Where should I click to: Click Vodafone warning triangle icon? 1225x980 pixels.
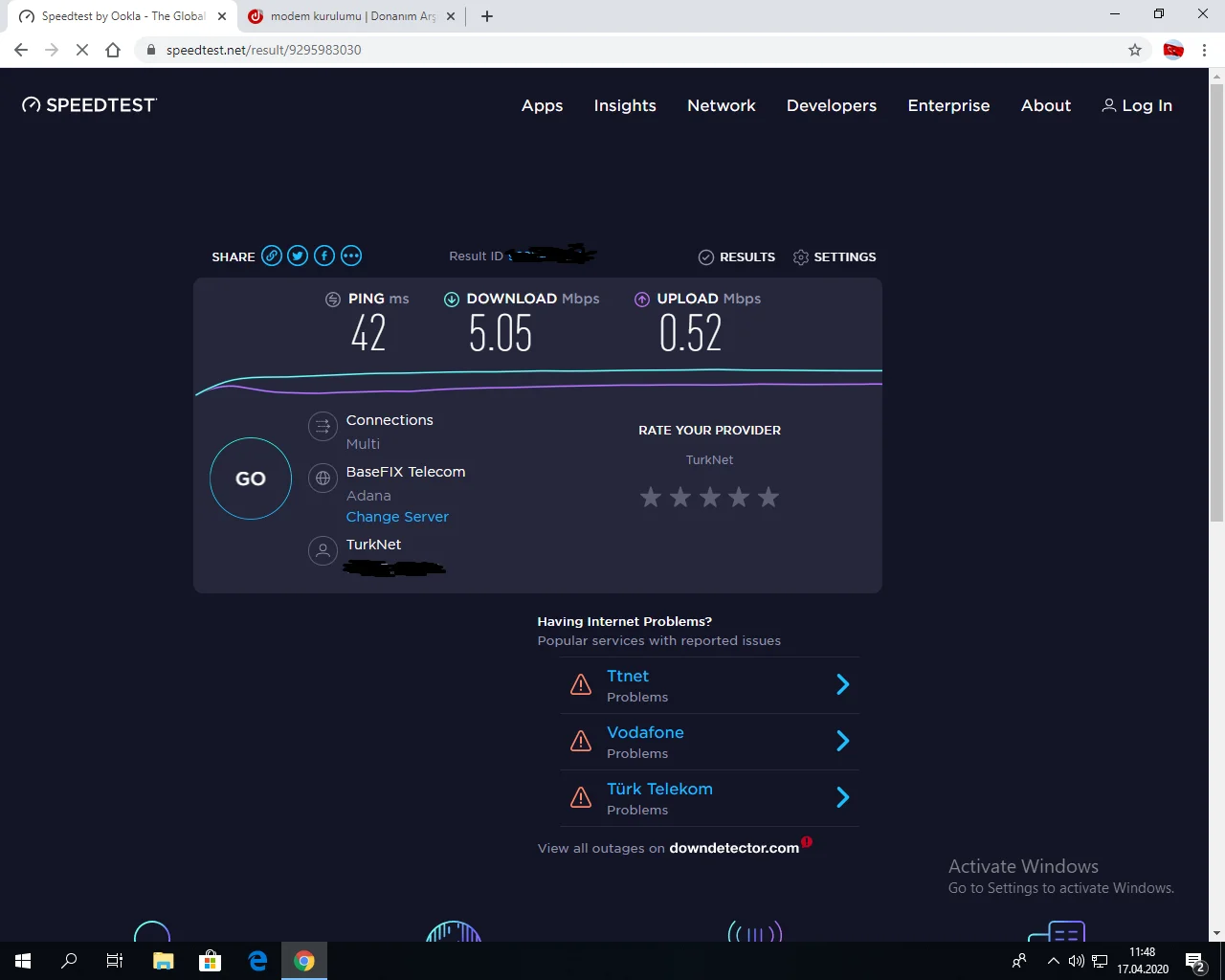(581, 742)
